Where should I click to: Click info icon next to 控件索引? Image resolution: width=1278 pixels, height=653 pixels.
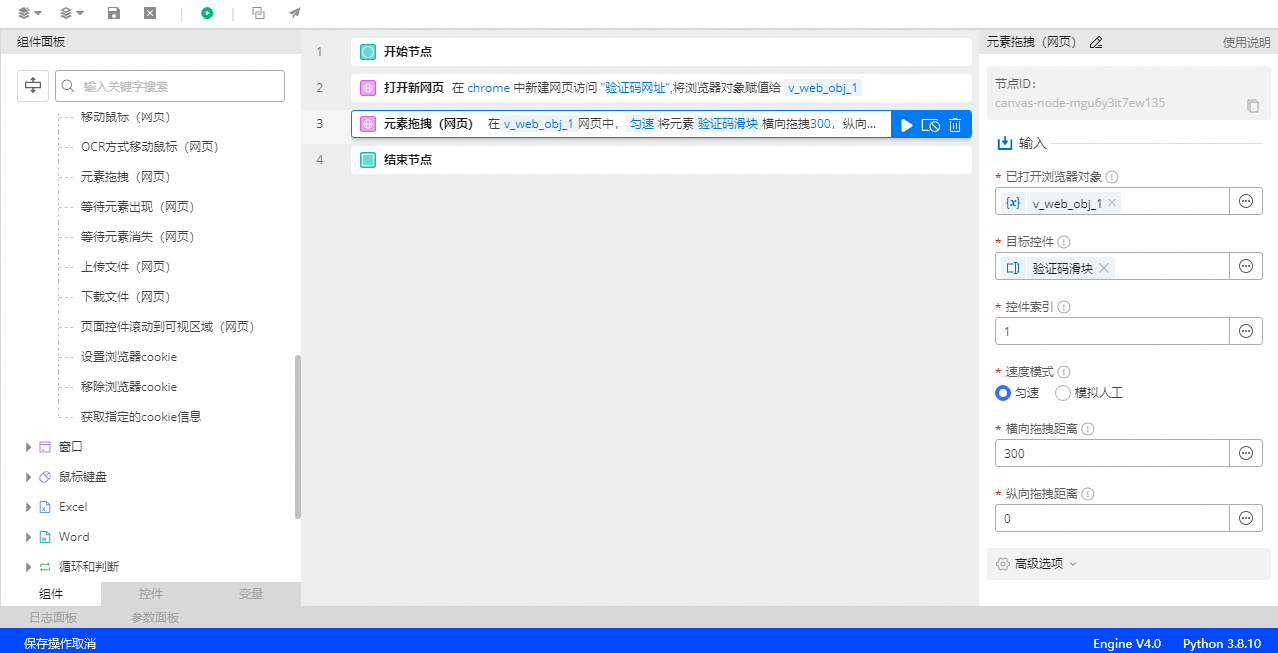tap(1064, 307)
